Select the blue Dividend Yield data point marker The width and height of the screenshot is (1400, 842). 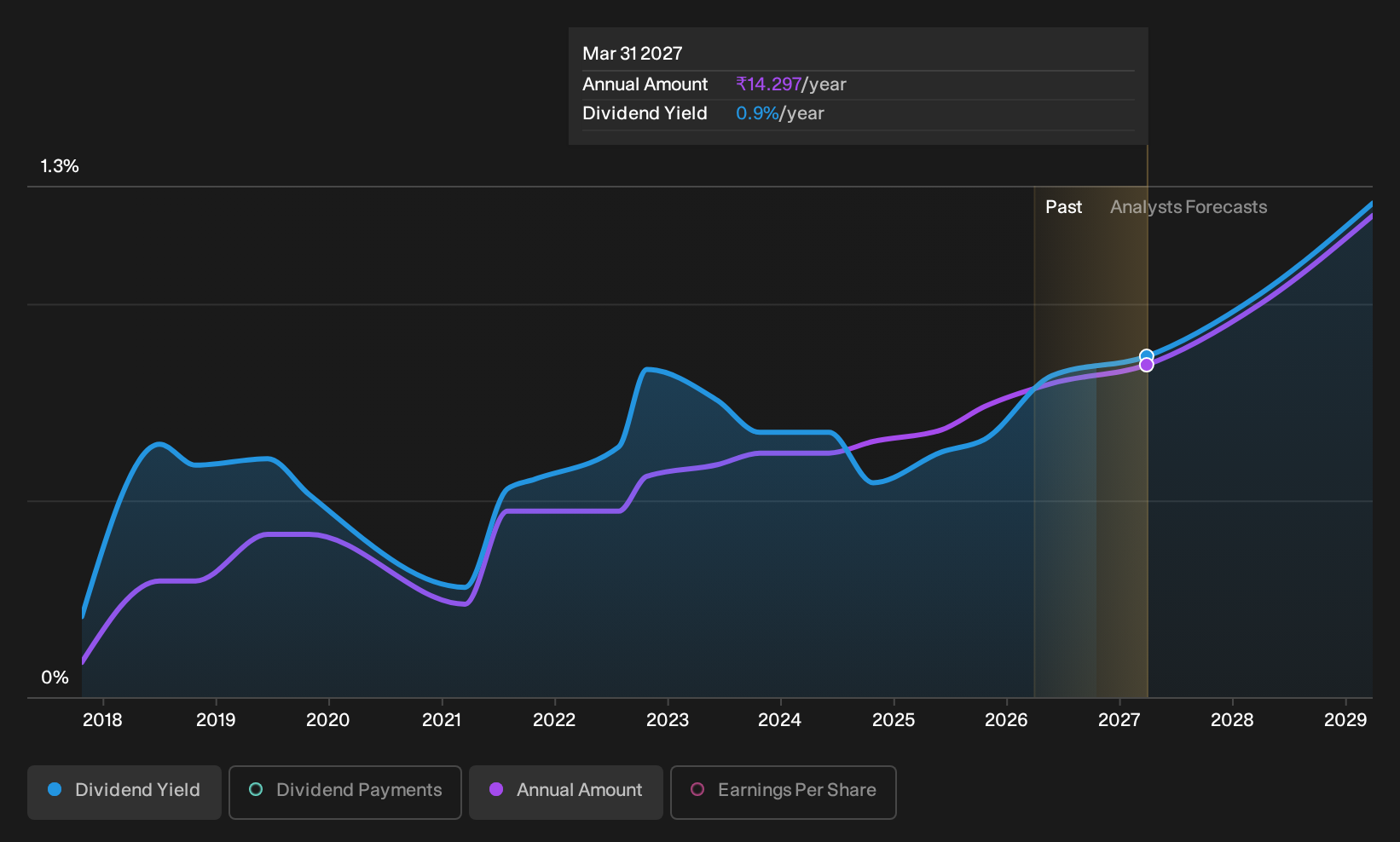point(1147,356)
